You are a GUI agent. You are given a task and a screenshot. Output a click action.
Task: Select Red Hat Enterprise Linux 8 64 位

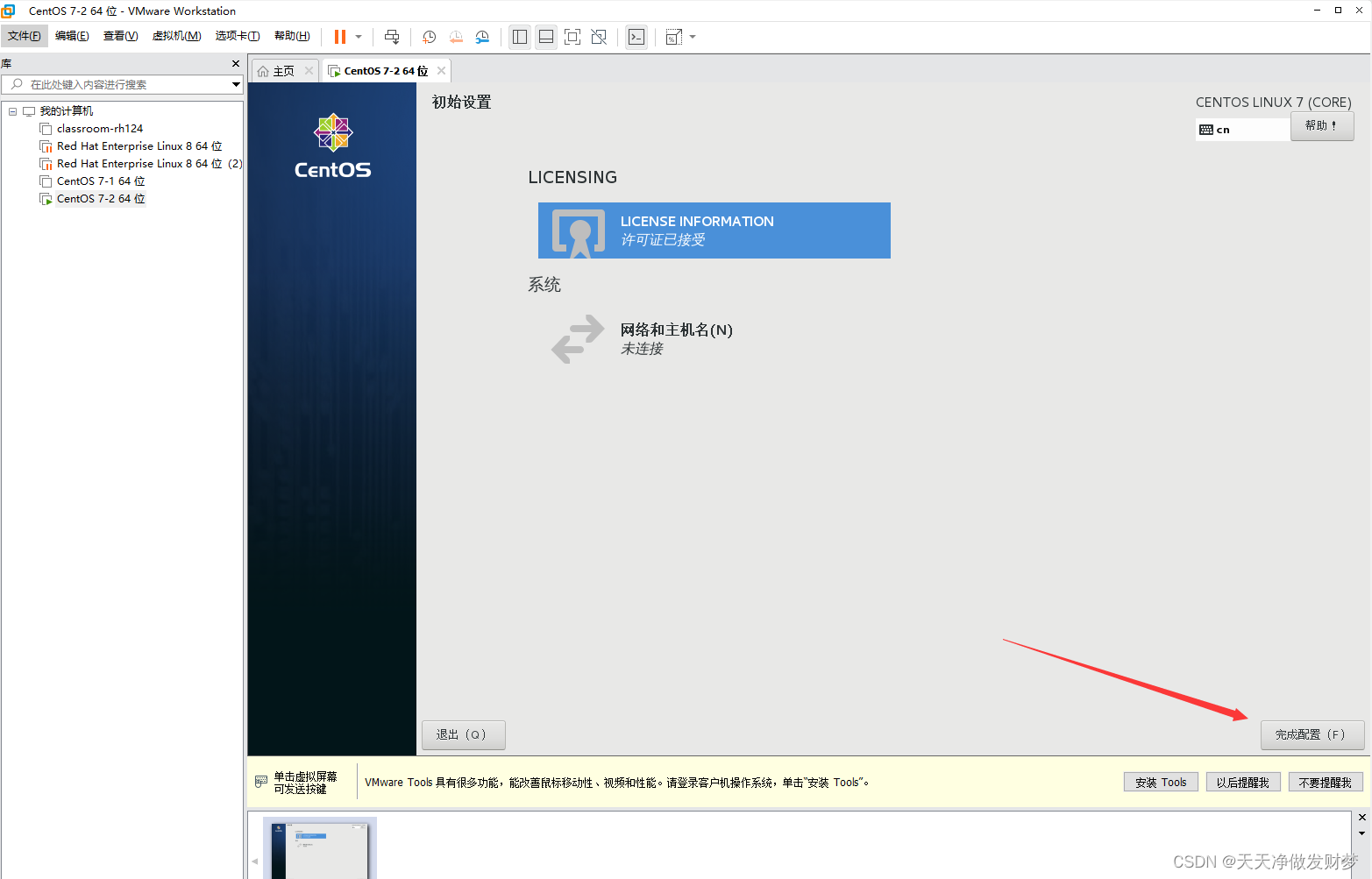(139, 146)
